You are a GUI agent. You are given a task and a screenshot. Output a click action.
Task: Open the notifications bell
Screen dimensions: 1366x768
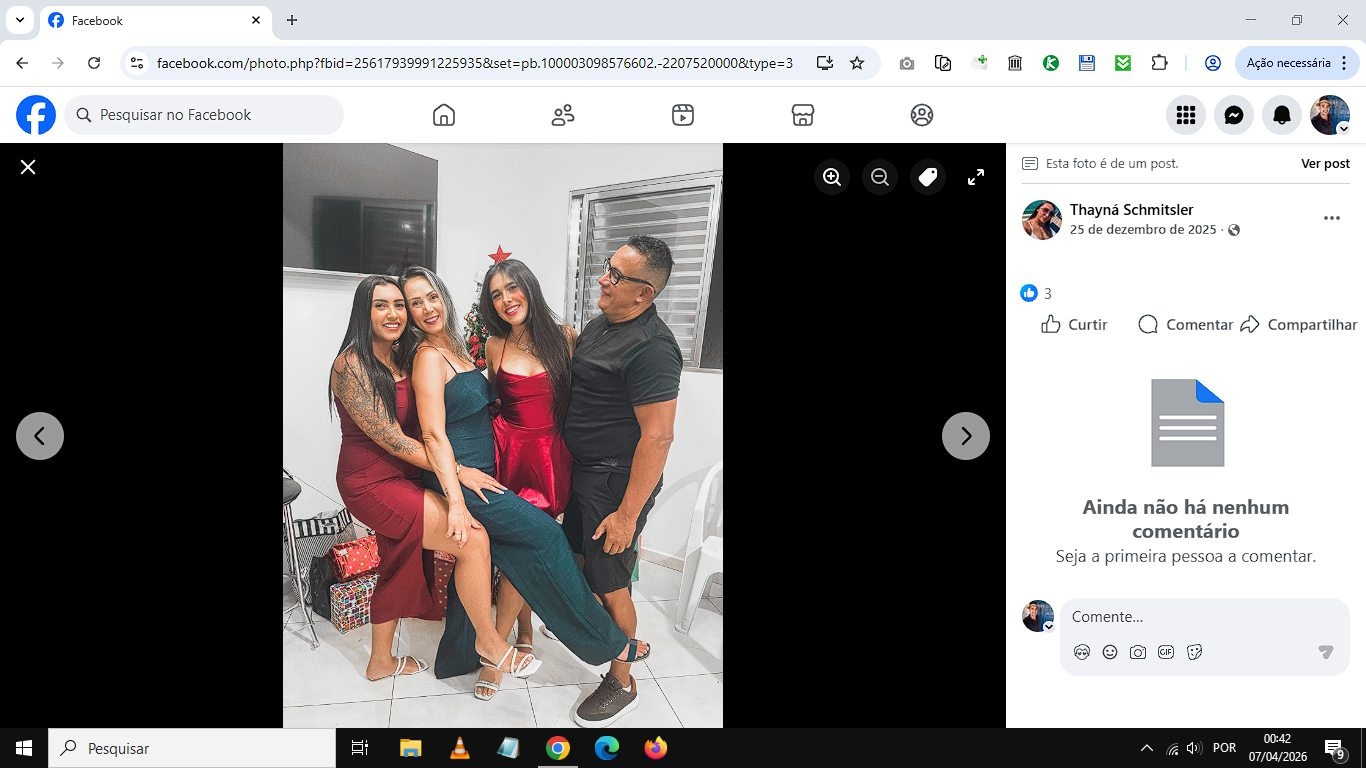pyautogui.click(x=1282, y=116)
